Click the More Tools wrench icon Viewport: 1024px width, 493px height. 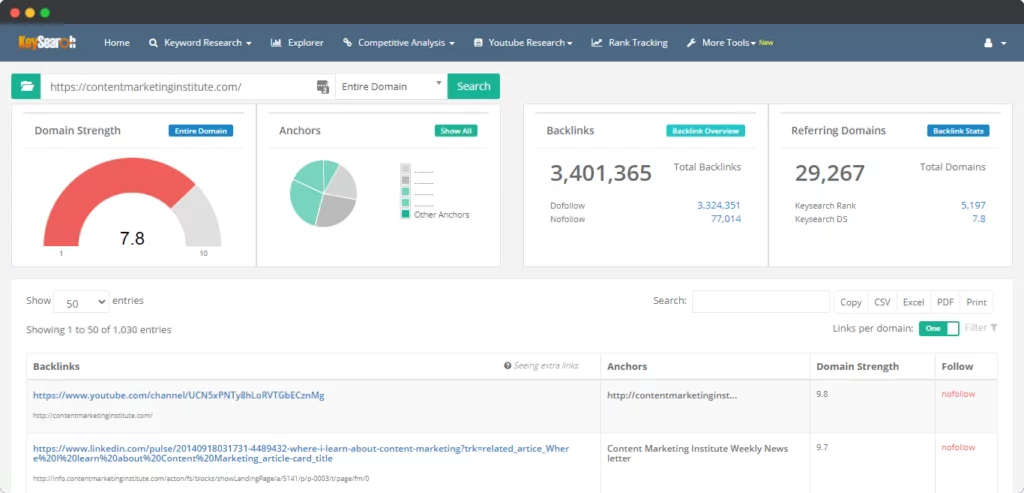(x=691, y=43)
